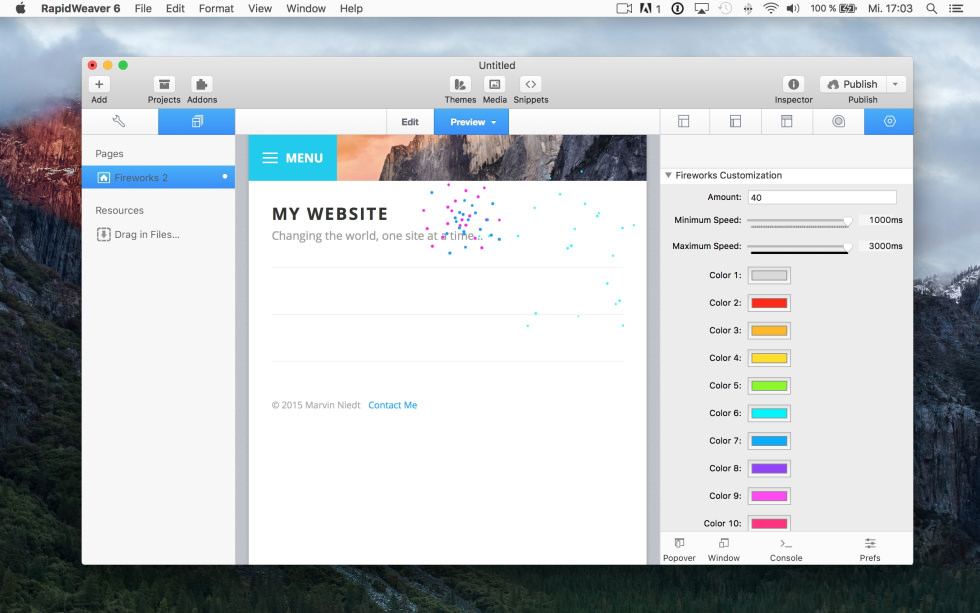Click the 3000ms maximum speed value

(x=886, y=246)
